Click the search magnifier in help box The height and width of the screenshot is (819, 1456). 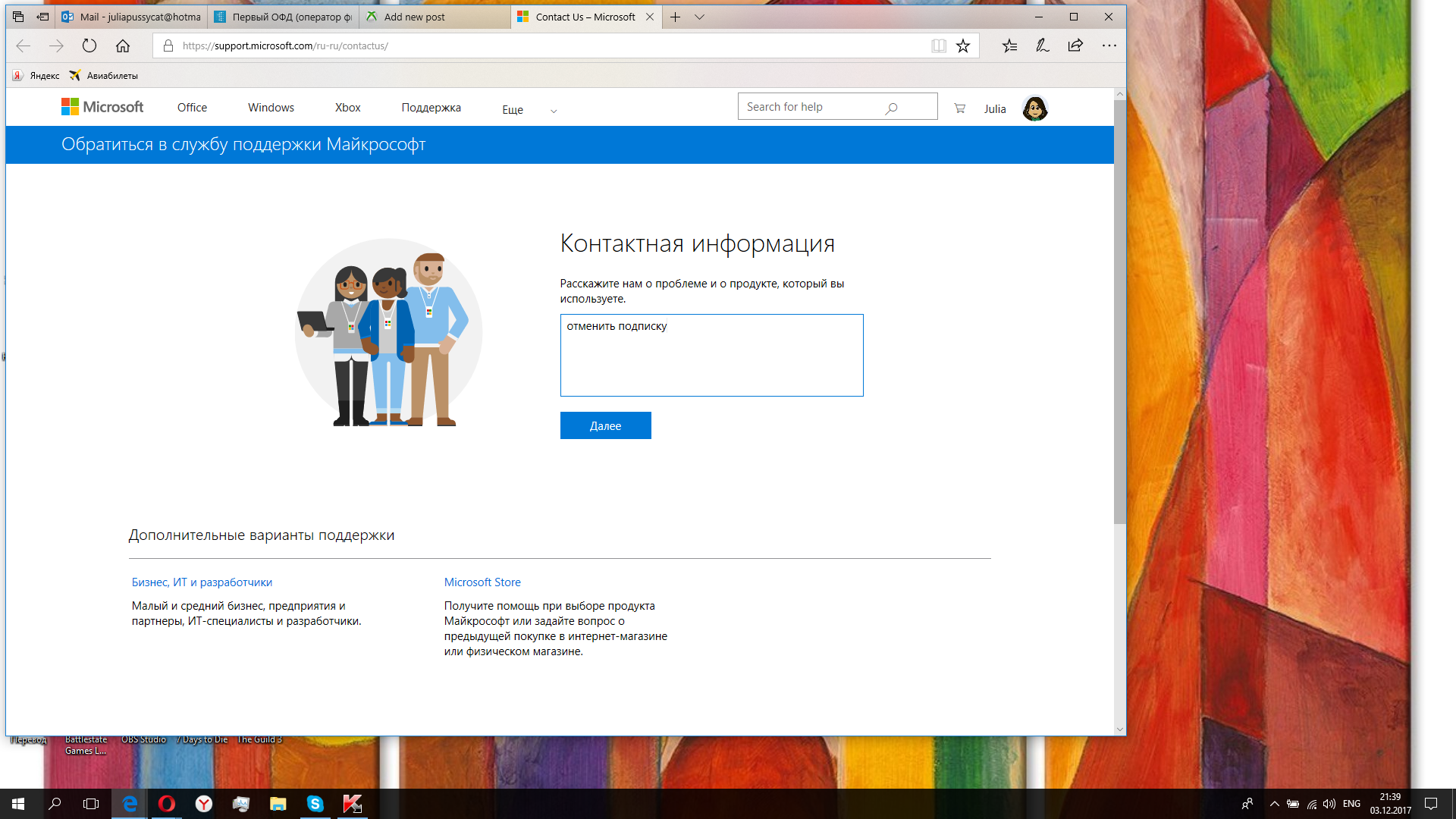892,108
